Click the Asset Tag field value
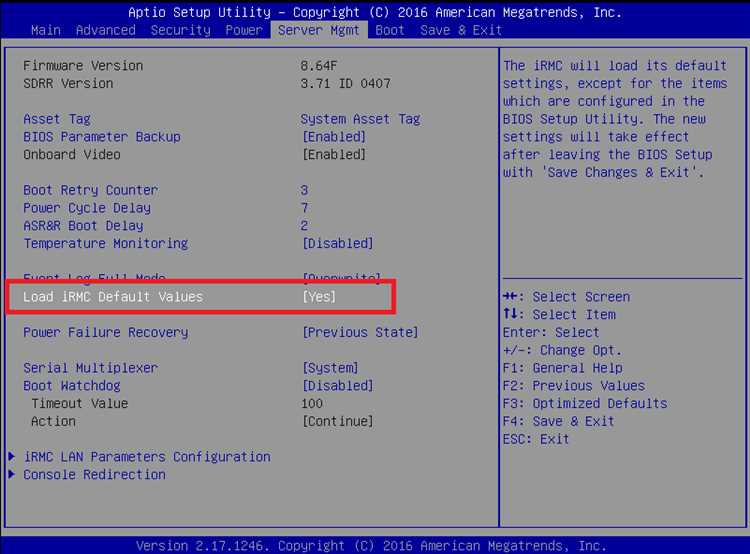The image size is (750, 554). tap(360, 119)
